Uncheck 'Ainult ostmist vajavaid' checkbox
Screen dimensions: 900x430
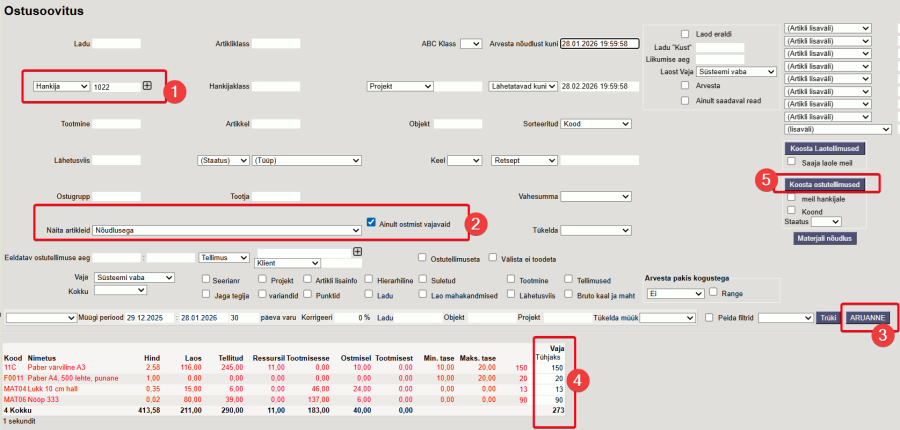point(372,222)
